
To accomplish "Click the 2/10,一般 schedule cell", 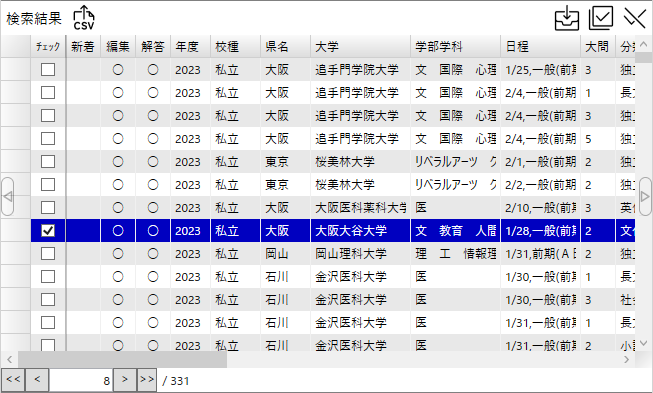I will (x=540, y=207).
